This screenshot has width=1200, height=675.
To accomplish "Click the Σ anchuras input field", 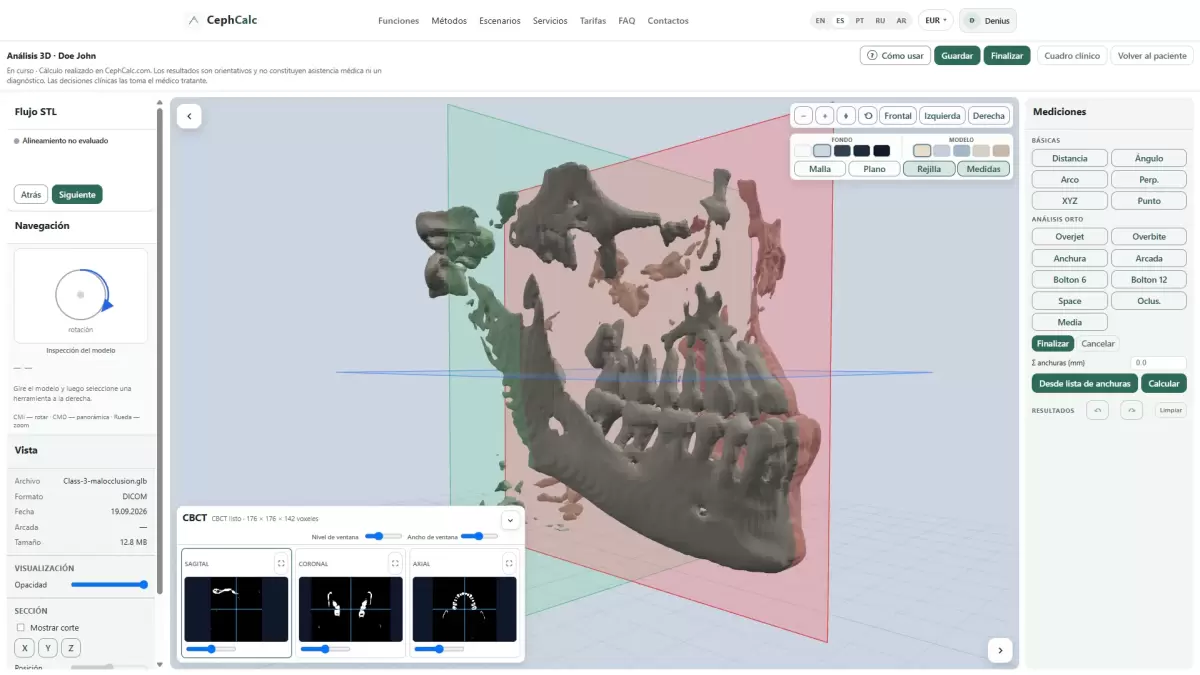I will 1158,363.
